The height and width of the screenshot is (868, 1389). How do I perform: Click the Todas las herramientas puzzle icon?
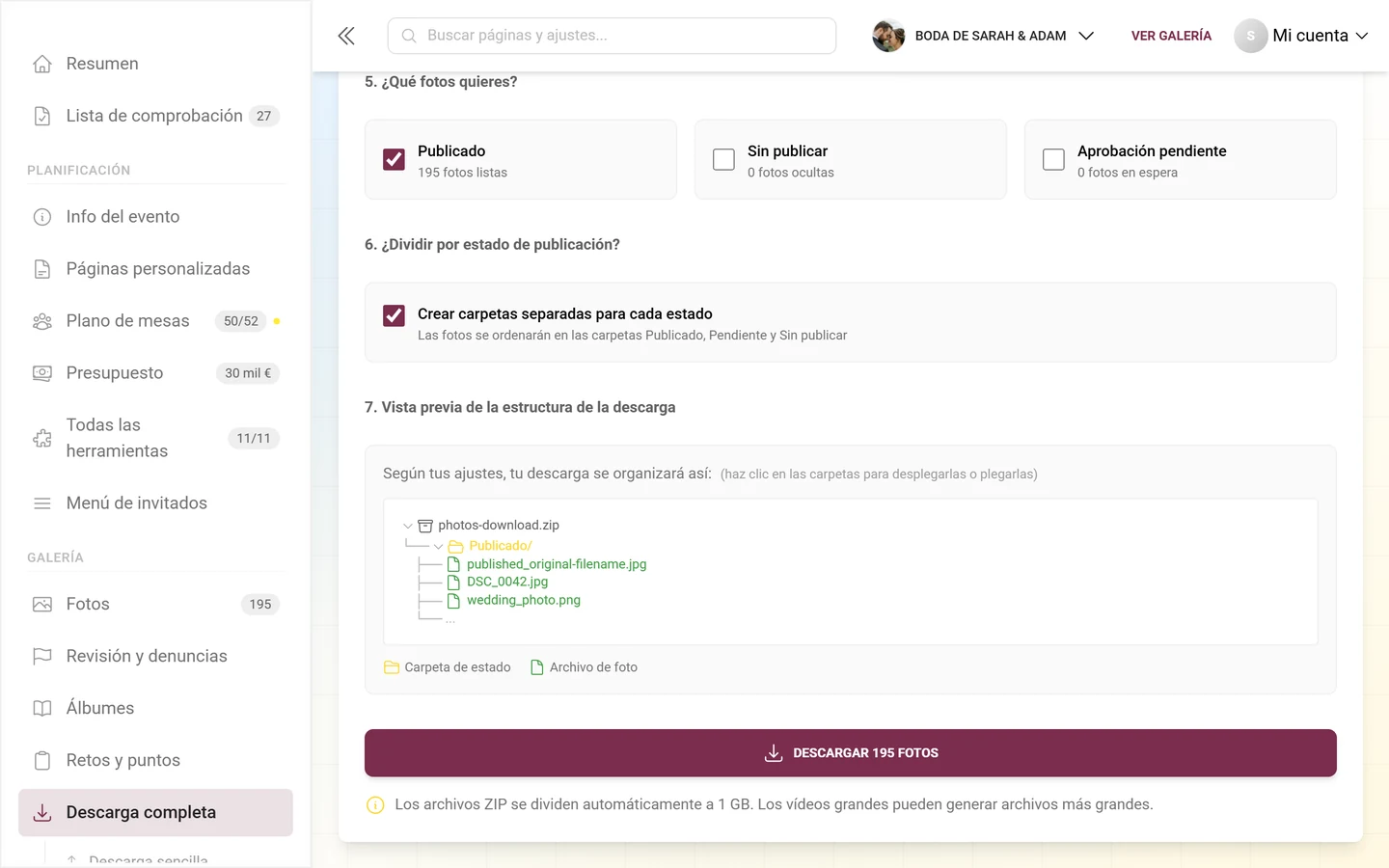coord(42,438)
